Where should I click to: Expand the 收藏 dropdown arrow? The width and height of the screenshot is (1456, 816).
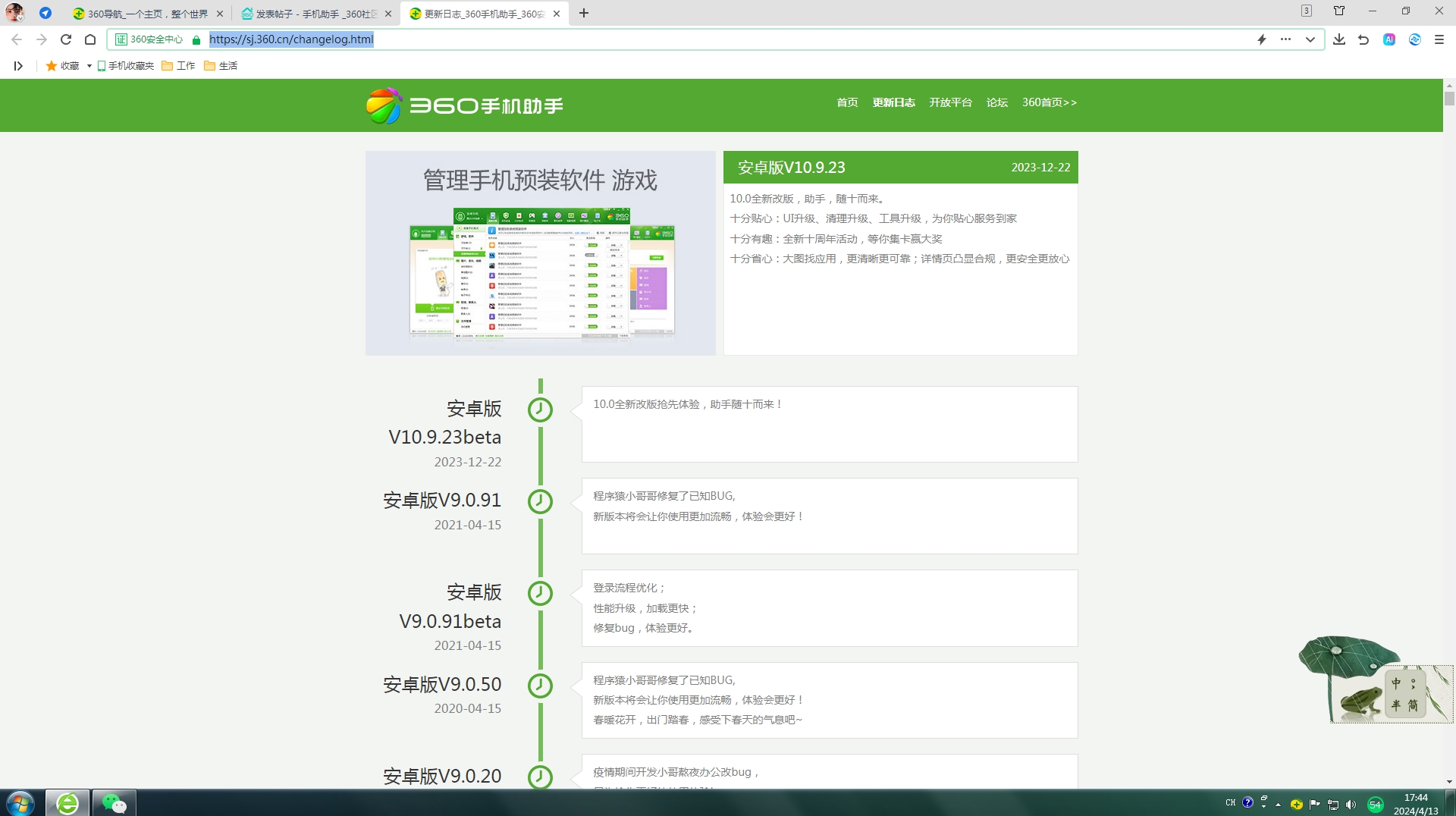[89, 66]
